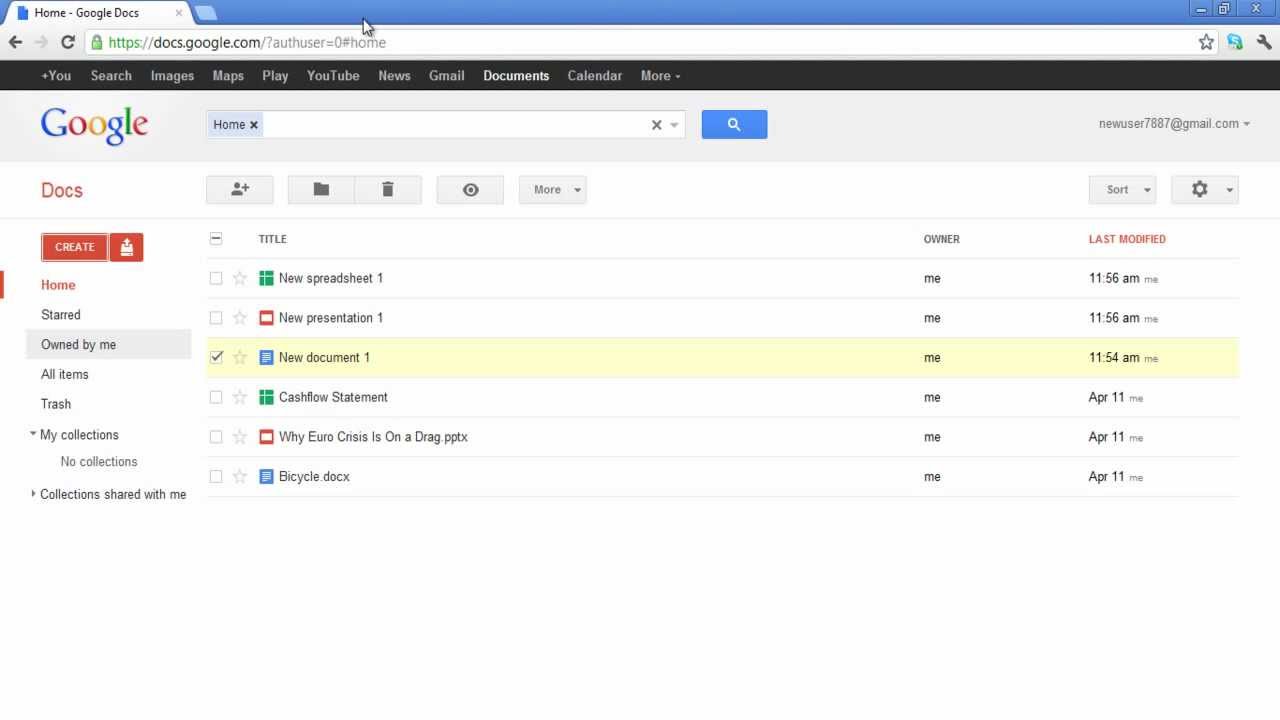Open Maps in the Google bar
The width and height of the screenshot is (1280, 720).
[228, 76]
